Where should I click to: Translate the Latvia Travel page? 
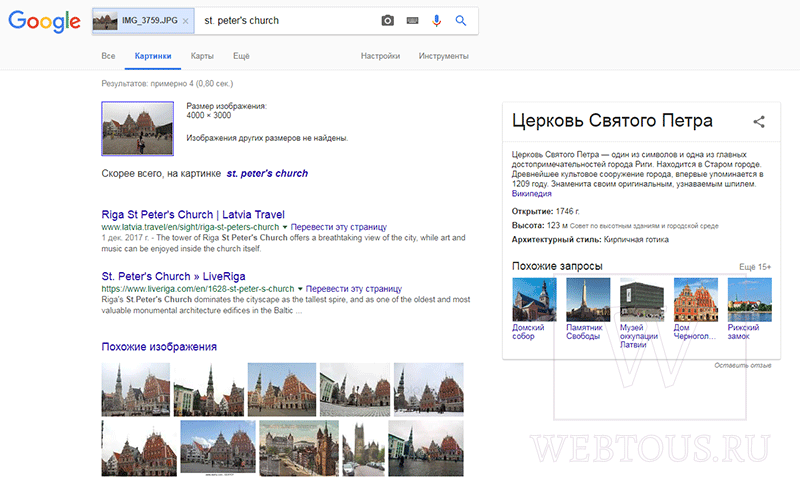[339, 227]
